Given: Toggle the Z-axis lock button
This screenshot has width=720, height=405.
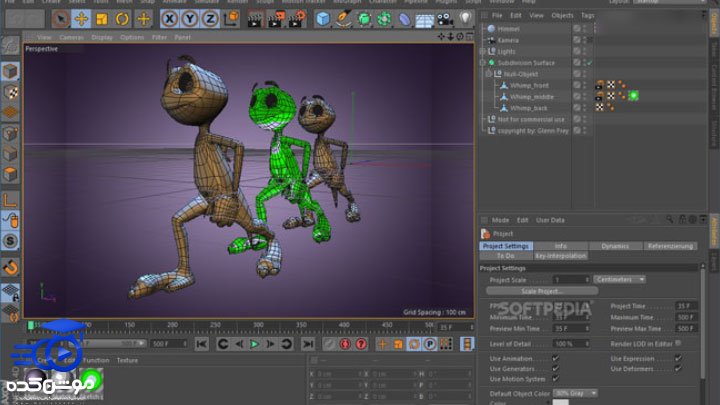Looking at the screenshot, I should pyautogui.click(x=212, y=19).
